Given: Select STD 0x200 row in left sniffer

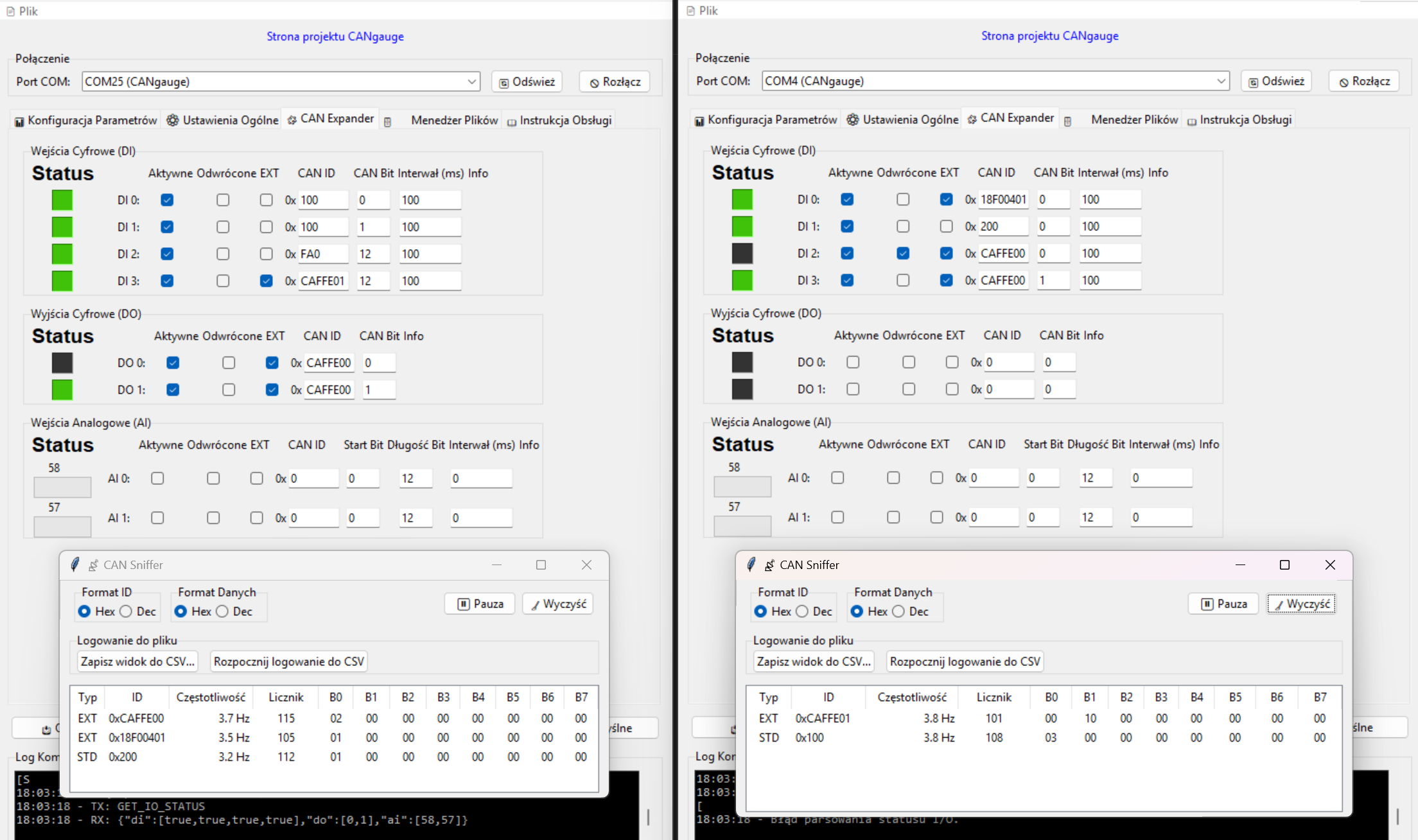Looking at the screenshot, I should tap(334, 757).
